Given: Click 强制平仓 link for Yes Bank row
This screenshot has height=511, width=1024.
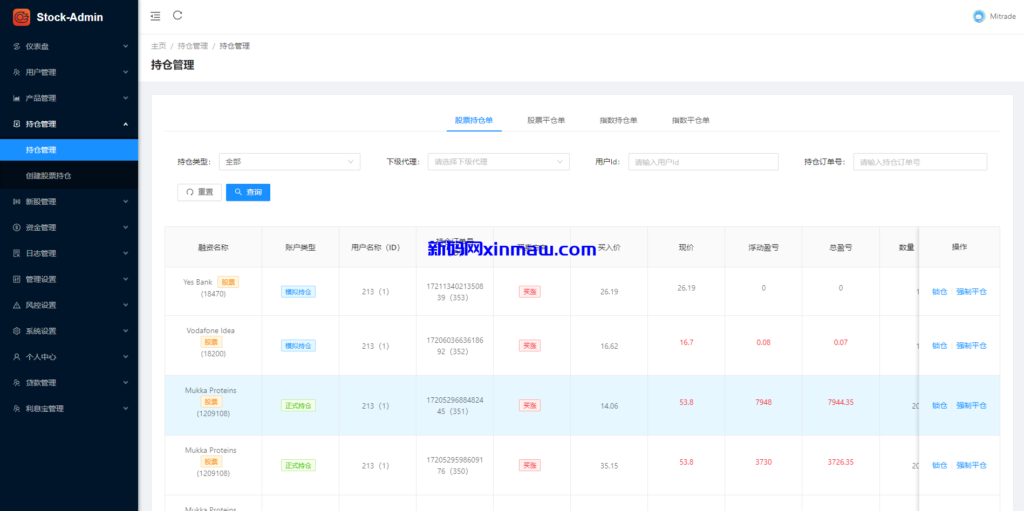Looking at the screenshot, I should [971, 292].
